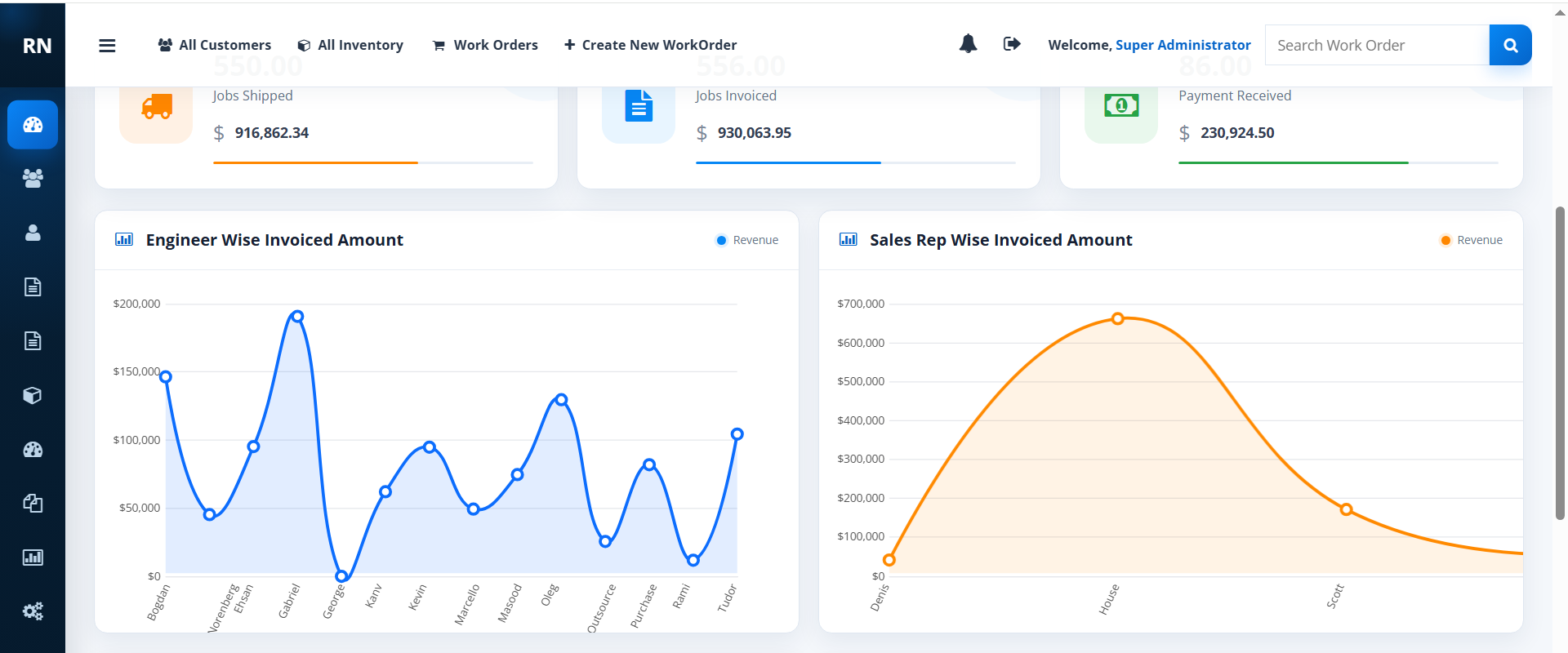Click the orange Jobs Shipped truck icon
Image resolution: width=1568 pixels, height=653 pixels.
[156, 107]
